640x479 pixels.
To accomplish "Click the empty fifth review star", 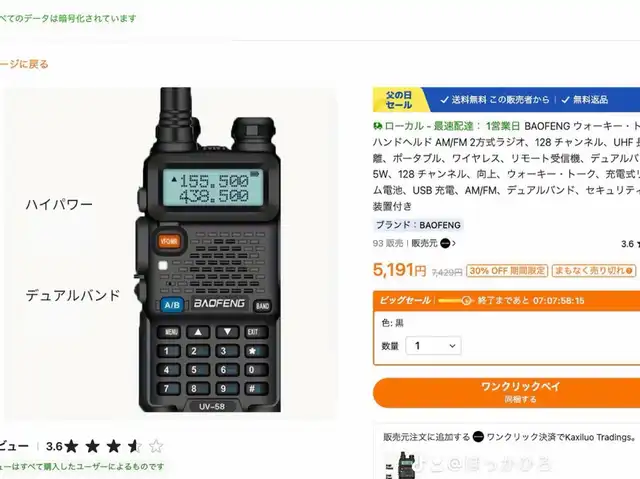I will tap(156, 446).
